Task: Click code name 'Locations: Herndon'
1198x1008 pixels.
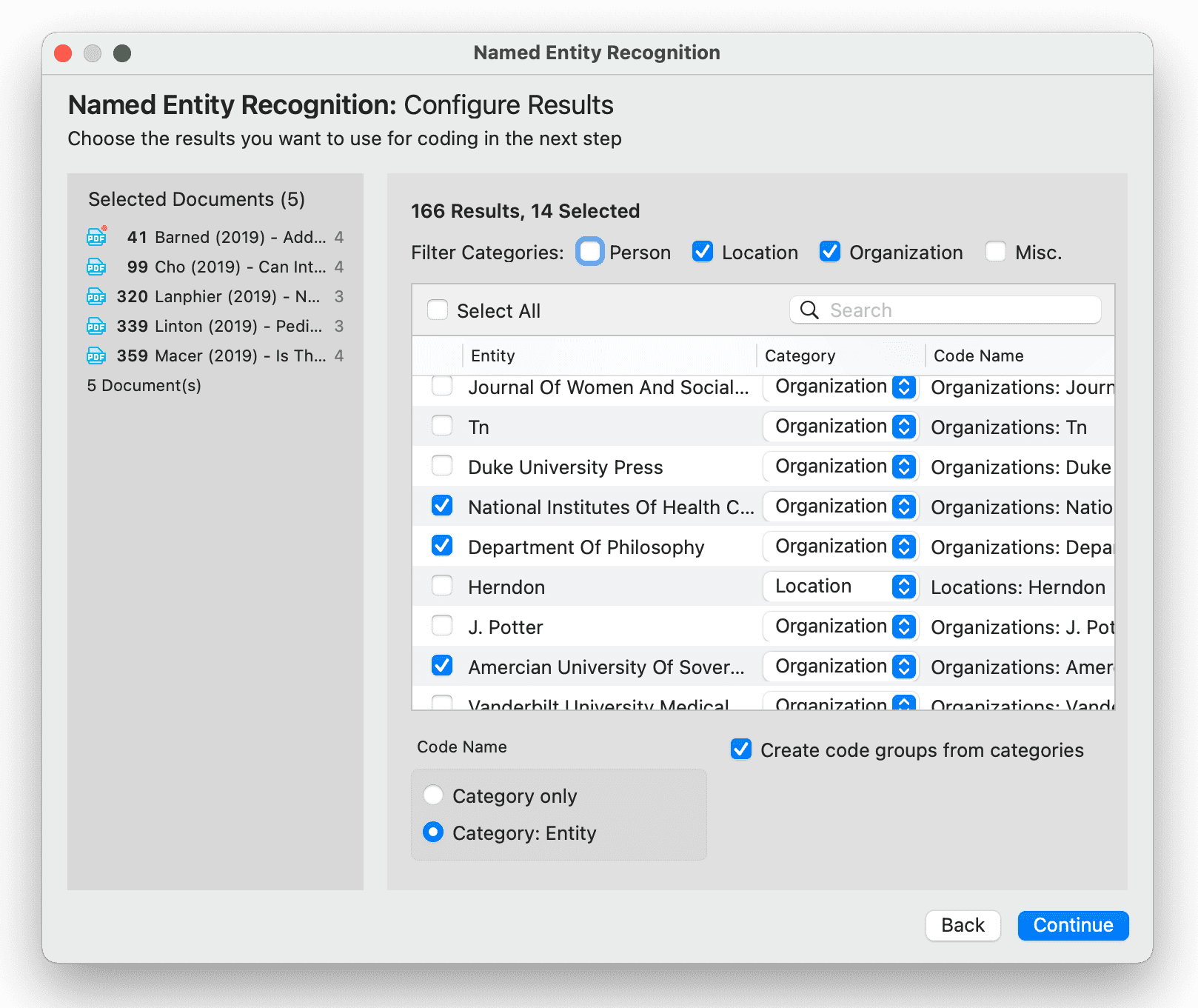Action: 1017,587
